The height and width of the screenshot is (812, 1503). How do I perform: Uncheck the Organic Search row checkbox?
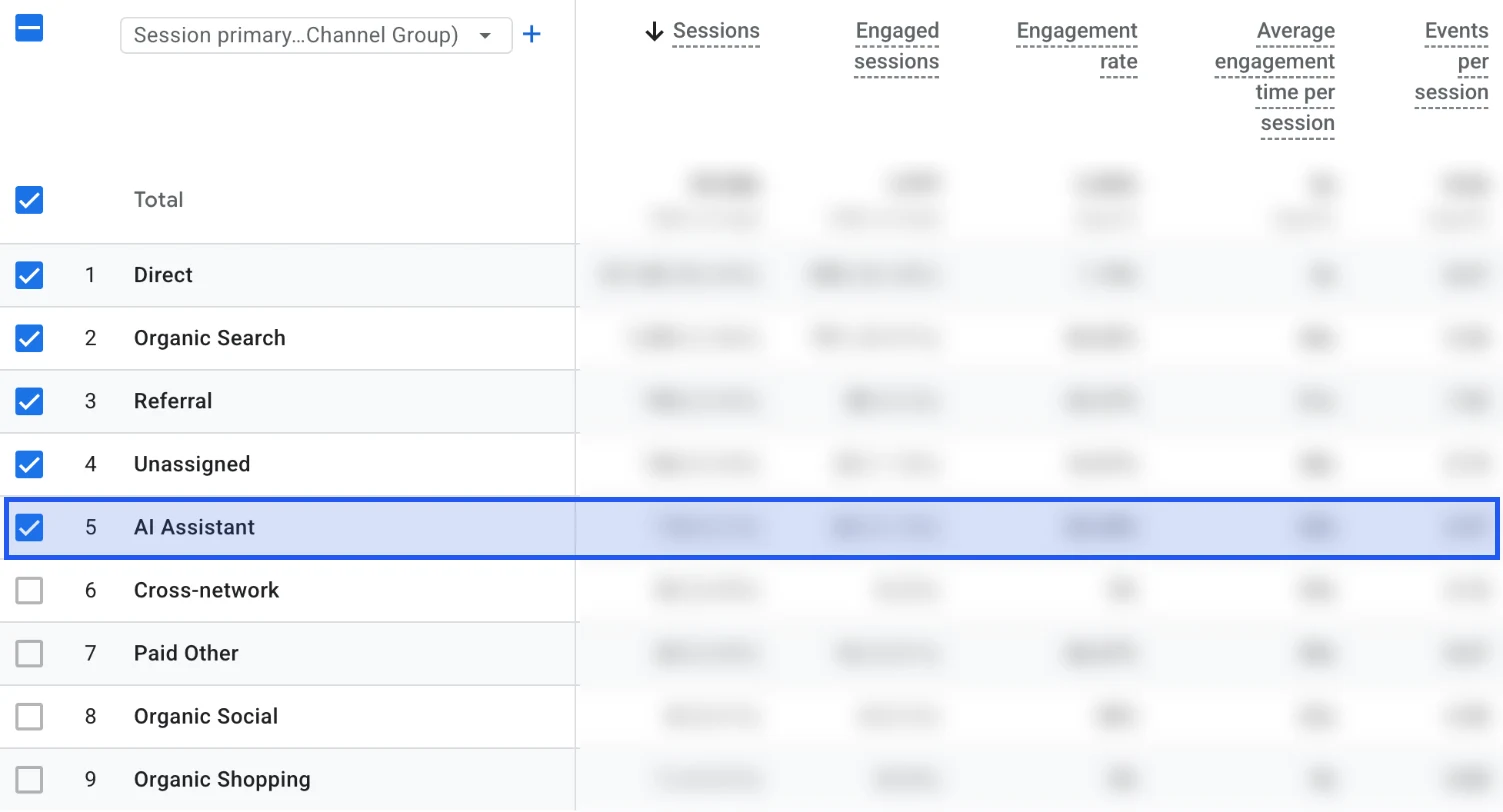click(x=30, y=338)
